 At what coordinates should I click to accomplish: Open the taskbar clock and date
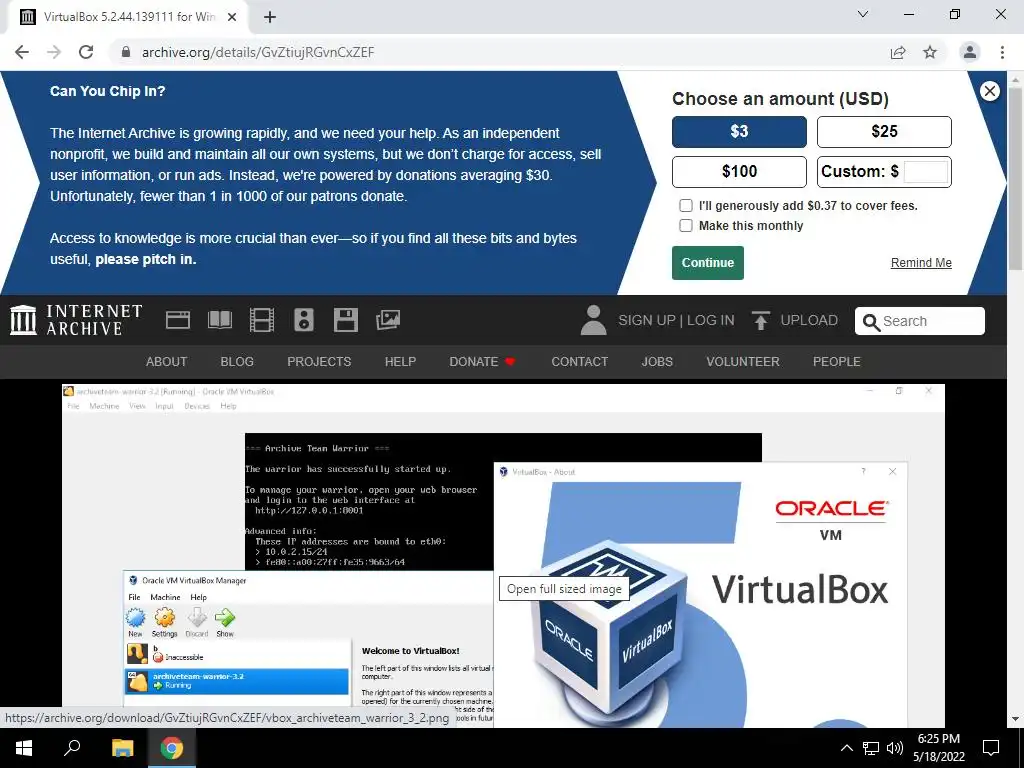(938, 748)
